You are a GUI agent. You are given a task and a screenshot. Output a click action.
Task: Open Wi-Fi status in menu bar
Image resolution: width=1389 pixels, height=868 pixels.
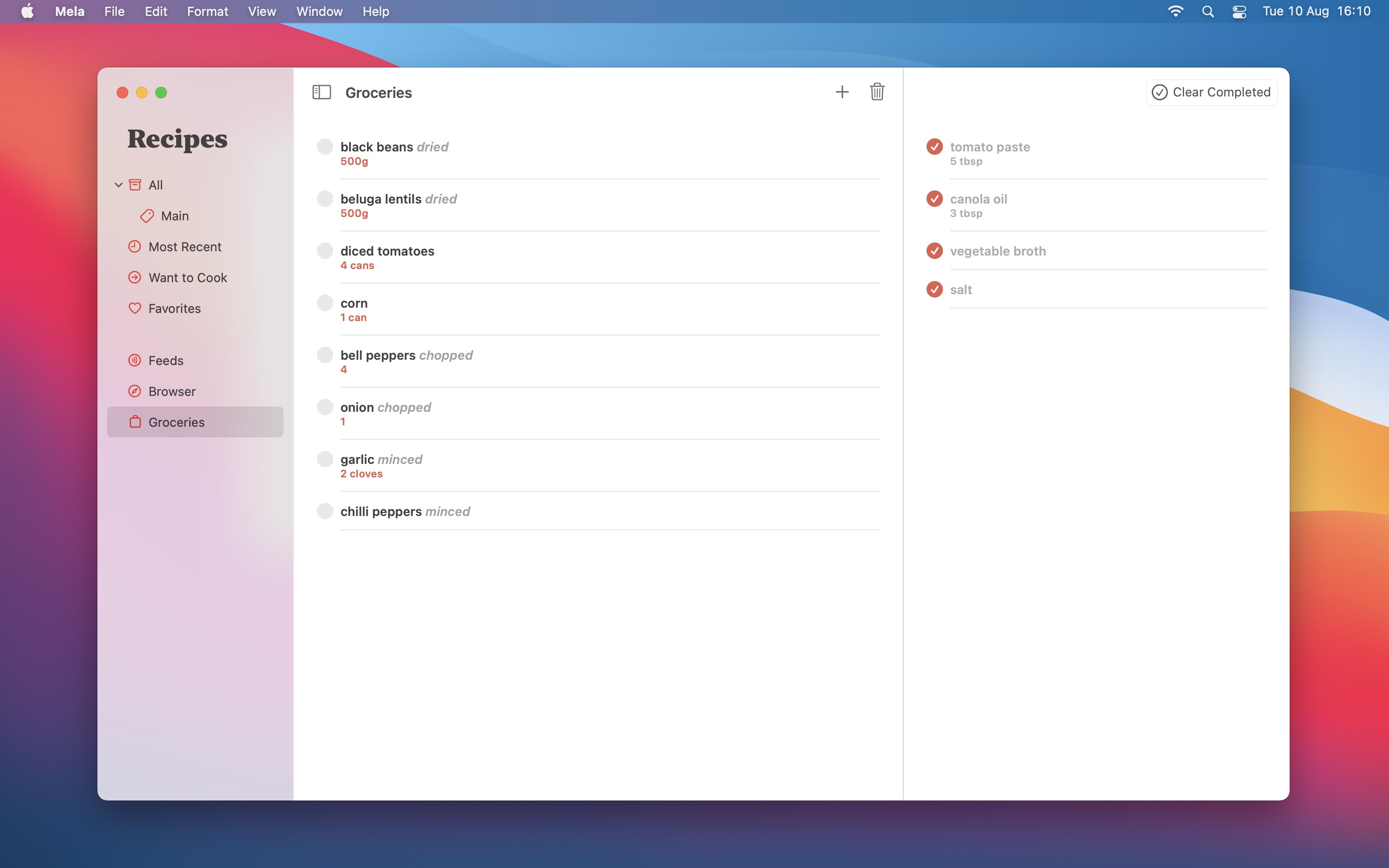pos(1175,12)
